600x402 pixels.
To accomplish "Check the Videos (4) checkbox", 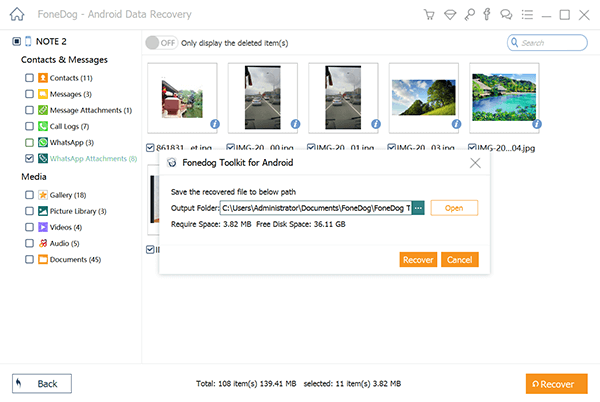I will 29,227.
